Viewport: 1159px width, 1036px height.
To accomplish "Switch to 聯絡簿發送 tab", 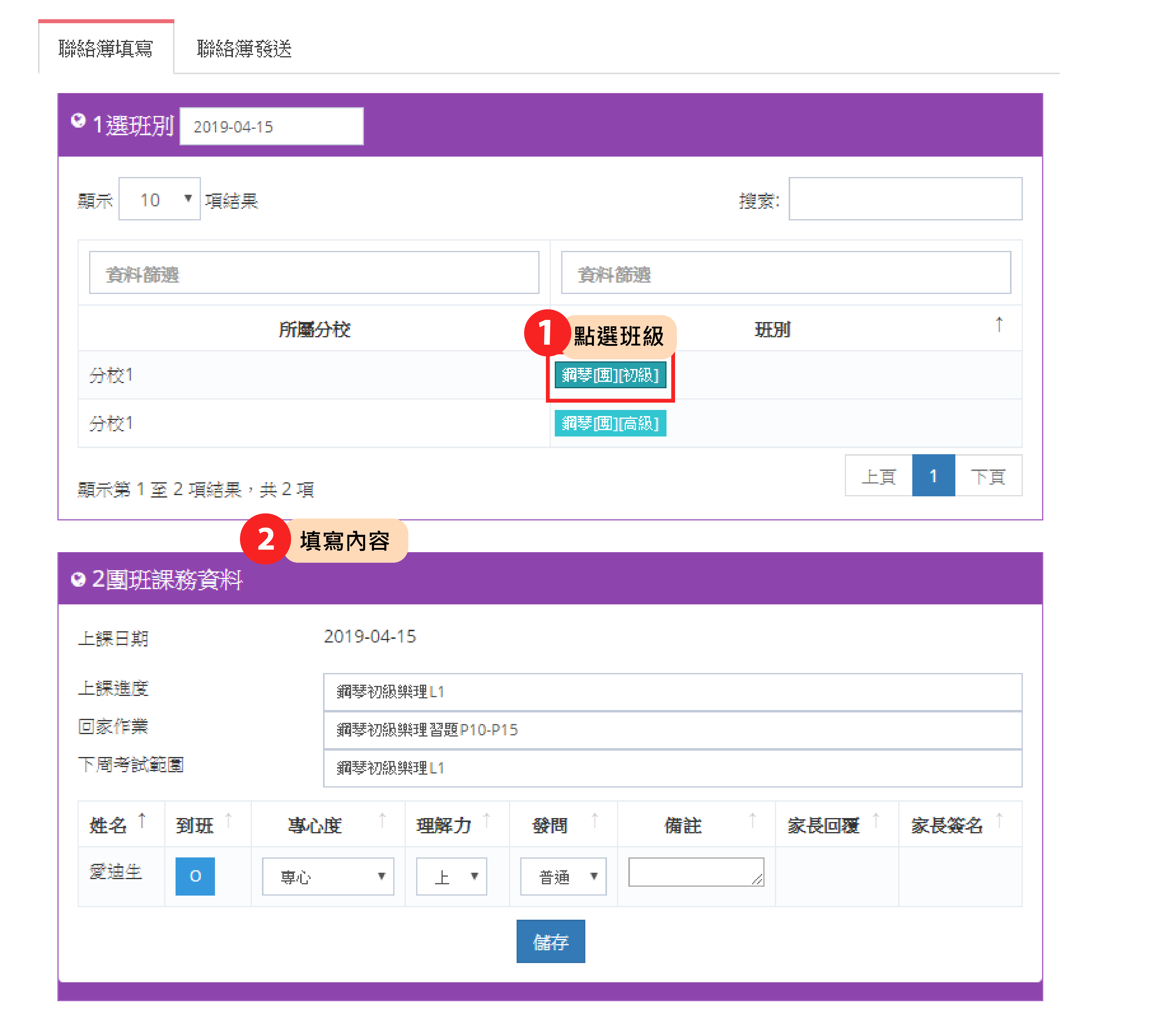I will [244, 49].
